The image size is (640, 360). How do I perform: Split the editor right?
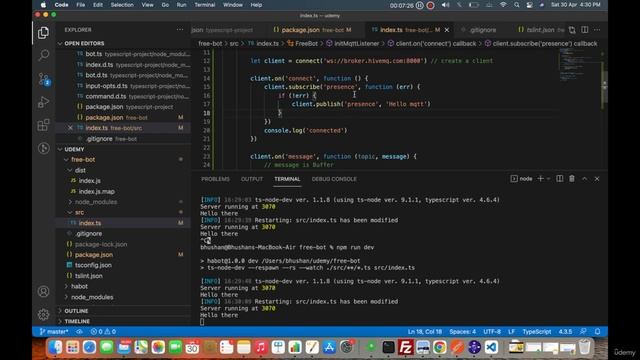coord(584,30)
